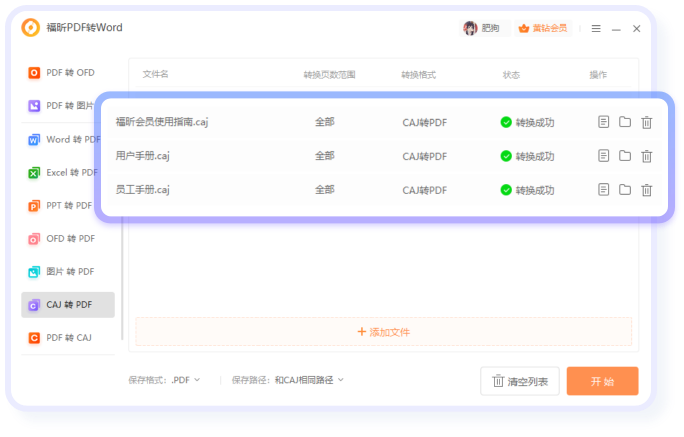Switch to Word 转 PDF mode

63,140
